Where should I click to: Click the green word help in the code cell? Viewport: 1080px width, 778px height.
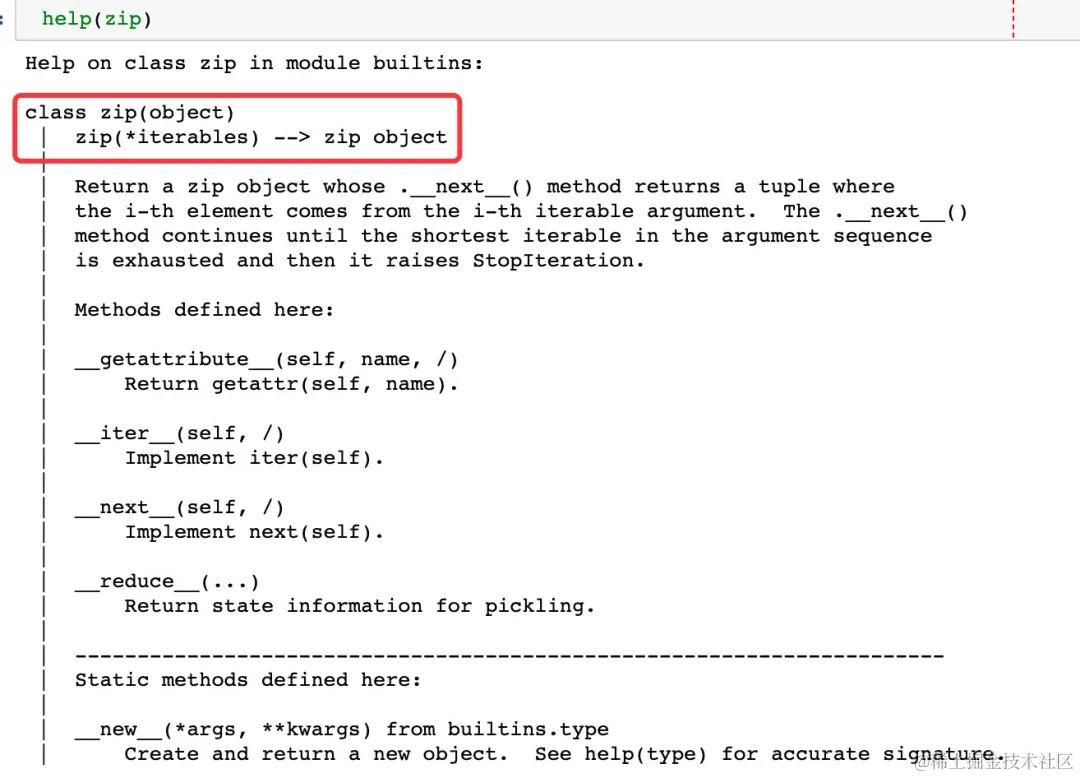coord(67,19)
